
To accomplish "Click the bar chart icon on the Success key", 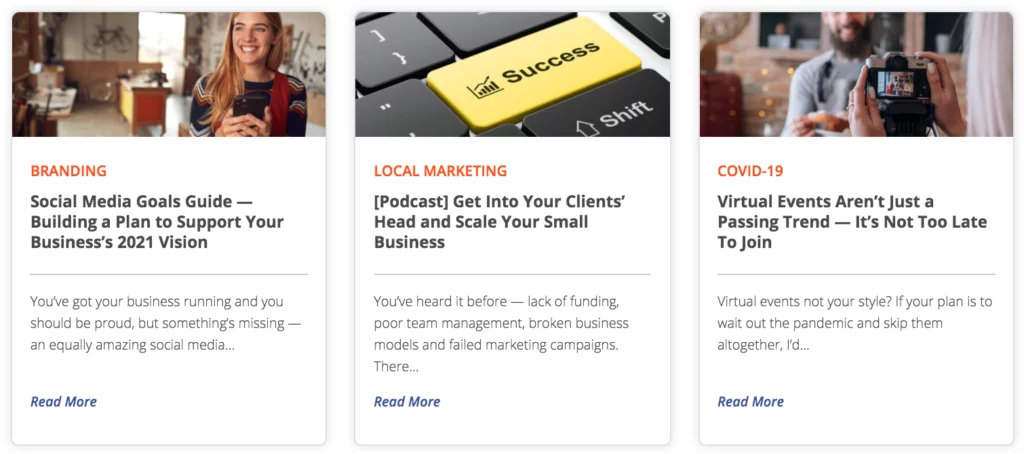I will tap(484, 87).
